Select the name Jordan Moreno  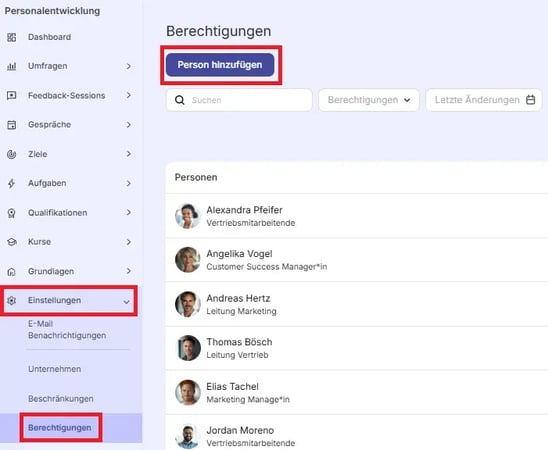(x=240, y=430)
